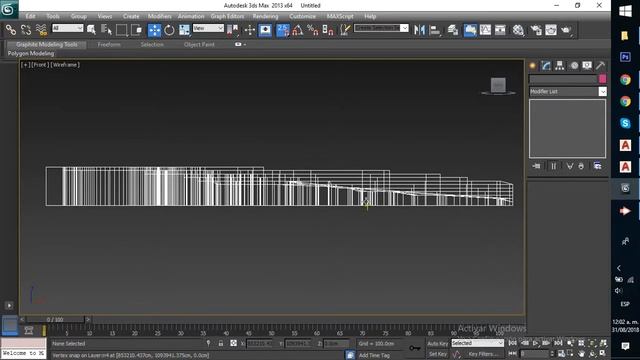Click the Pin Stack icon
This screenshot has width=640, height=360.
pyautogui.click(x=536, y=166)
